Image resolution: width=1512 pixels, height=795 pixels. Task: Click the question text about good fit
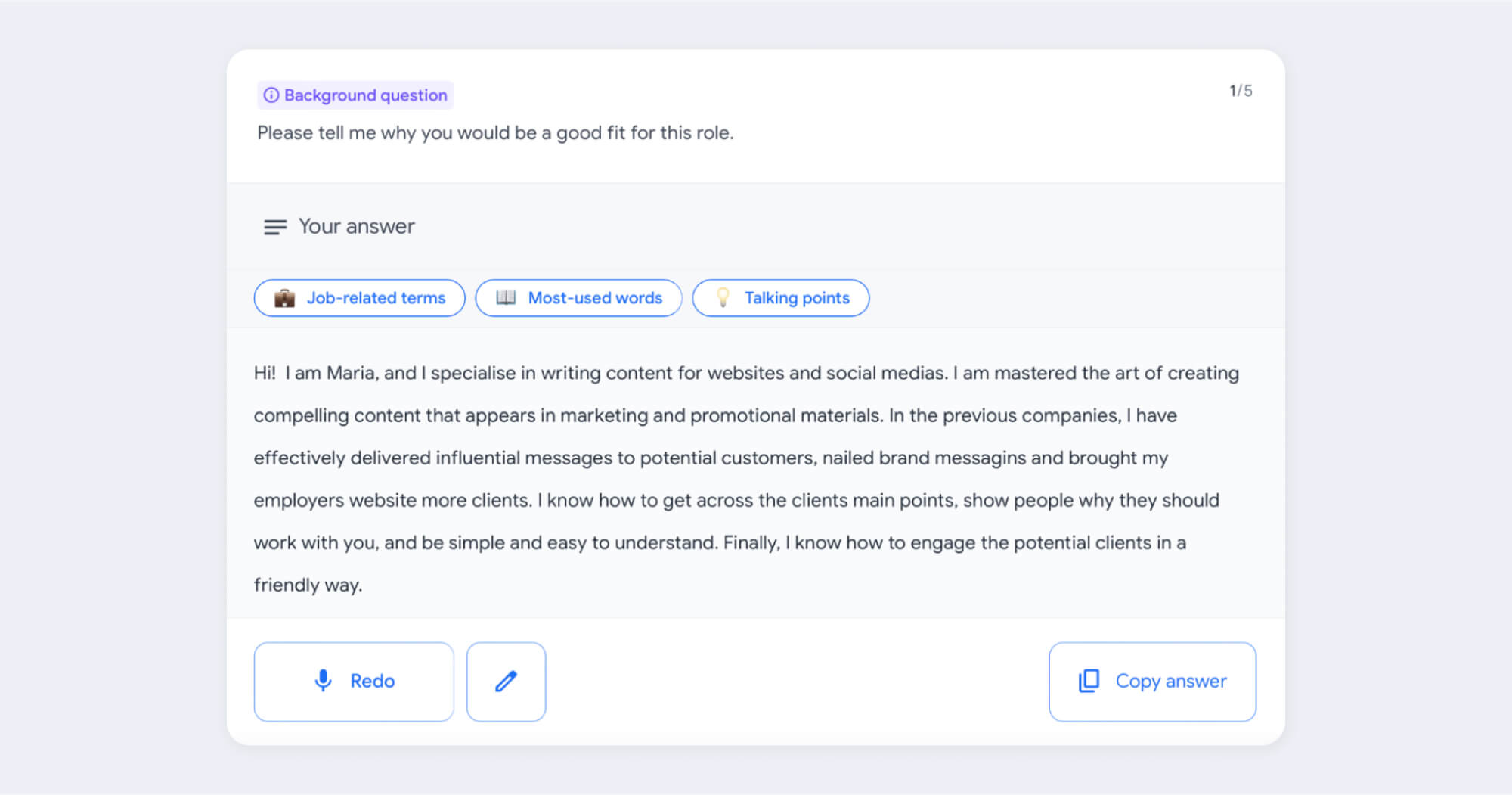click(x=495, y=133)
